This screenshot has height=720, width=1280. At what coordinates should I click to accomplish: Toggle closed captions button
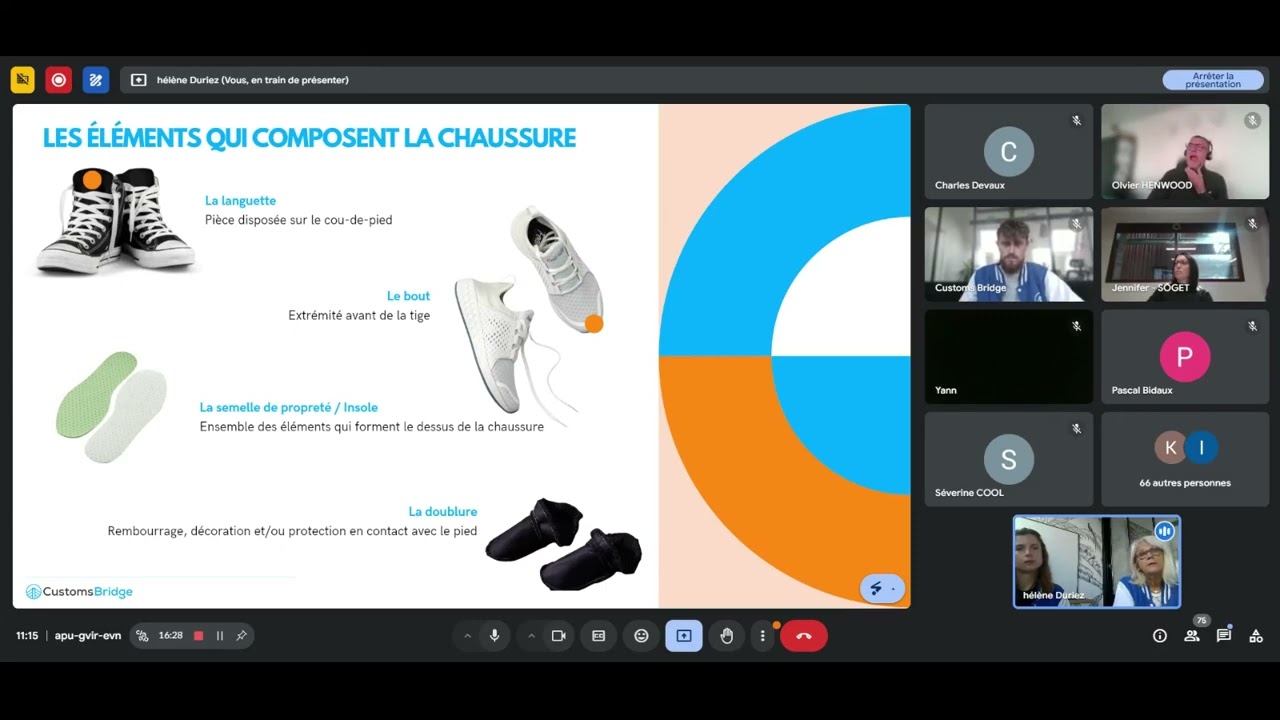pos(599,636)
